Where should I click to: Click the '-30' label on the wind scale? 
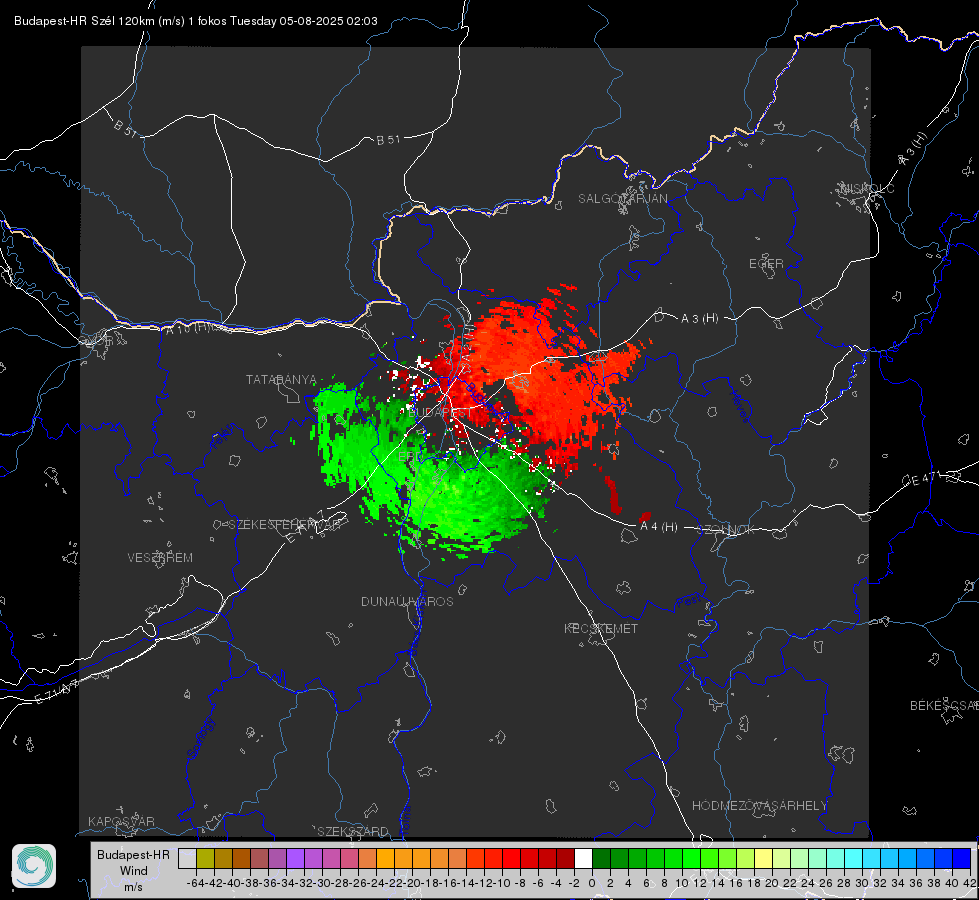pyautogui.click(x=323, y=883)
